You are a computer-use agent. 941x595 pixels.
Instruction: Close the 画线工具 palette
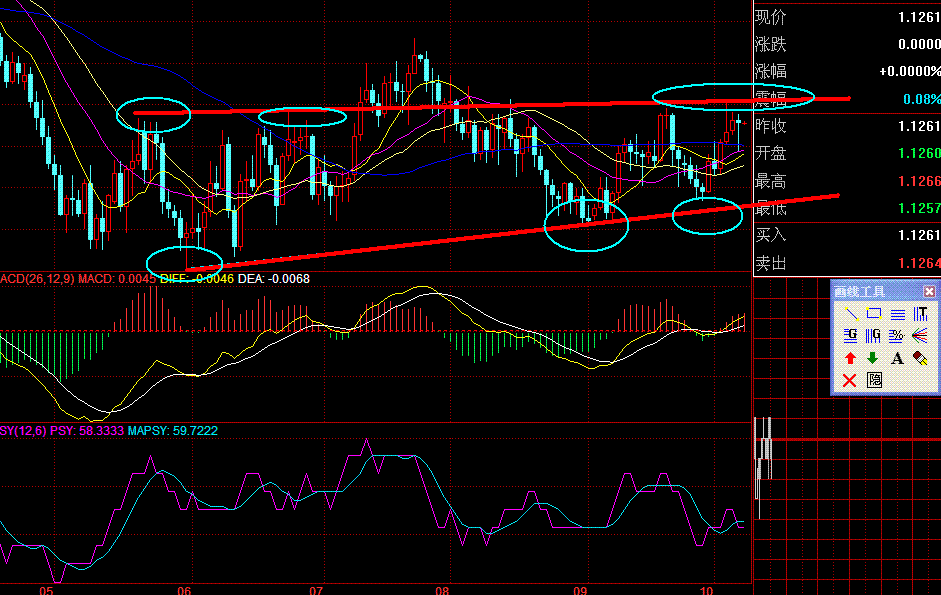(929, 292)
